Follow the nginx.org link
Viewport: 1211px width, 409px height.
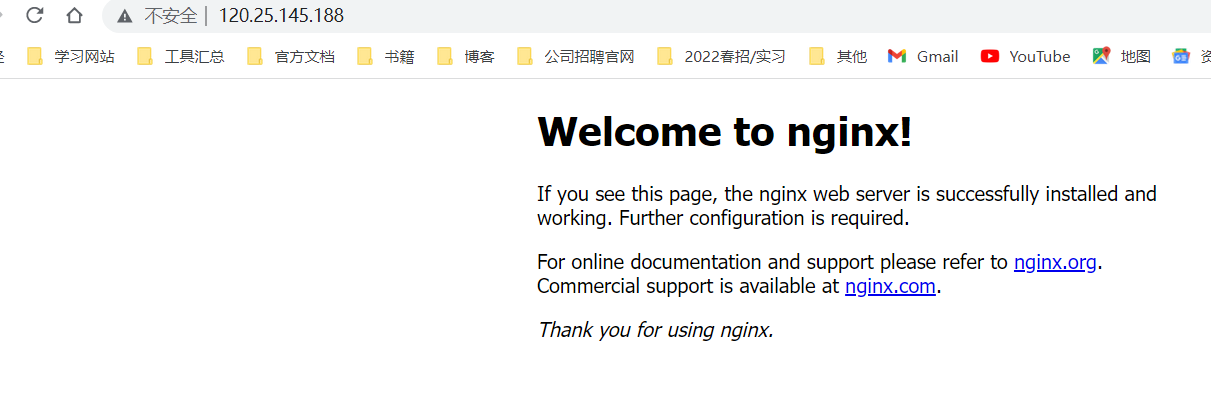pos(1055,263)
